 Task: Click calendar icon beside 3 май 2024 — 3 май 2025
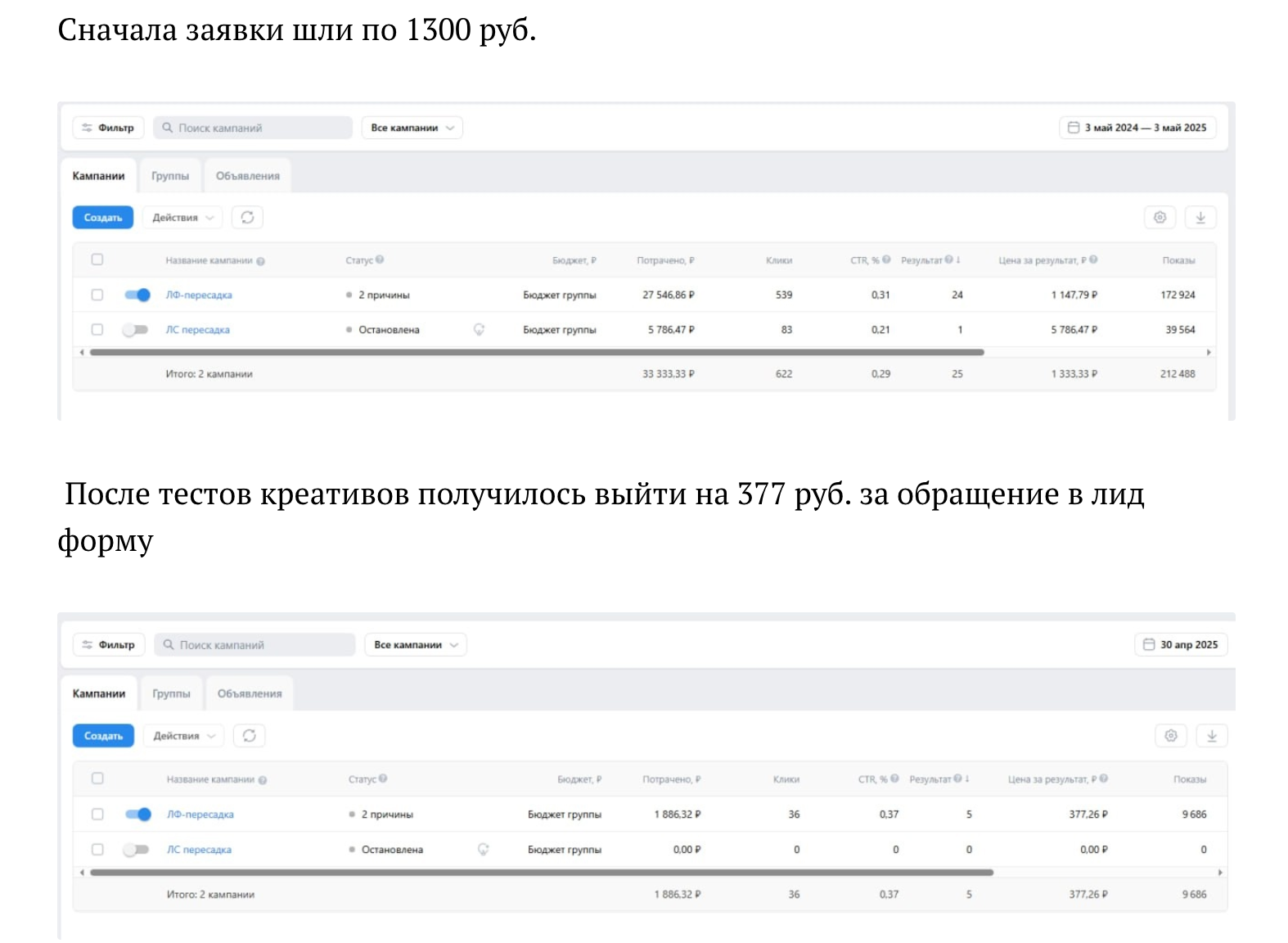pyautogui.click(x=1074, y=128)
